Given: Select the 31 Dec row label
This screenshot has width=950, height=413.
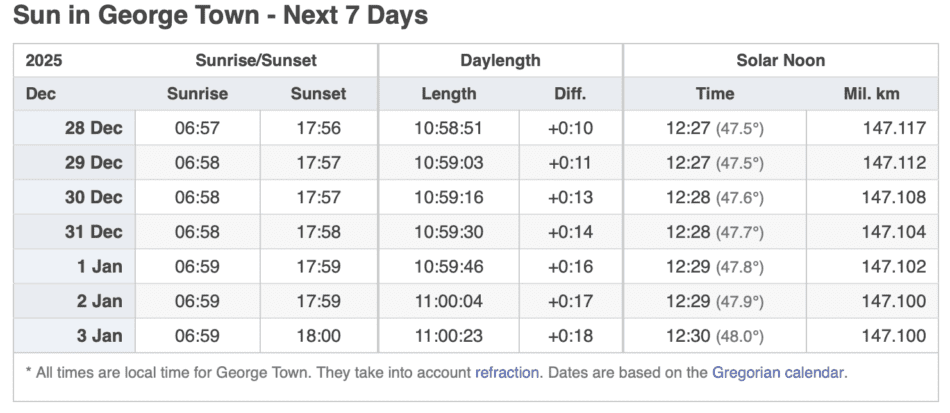Looking at the screenshot, I should [x=93, y=231].
